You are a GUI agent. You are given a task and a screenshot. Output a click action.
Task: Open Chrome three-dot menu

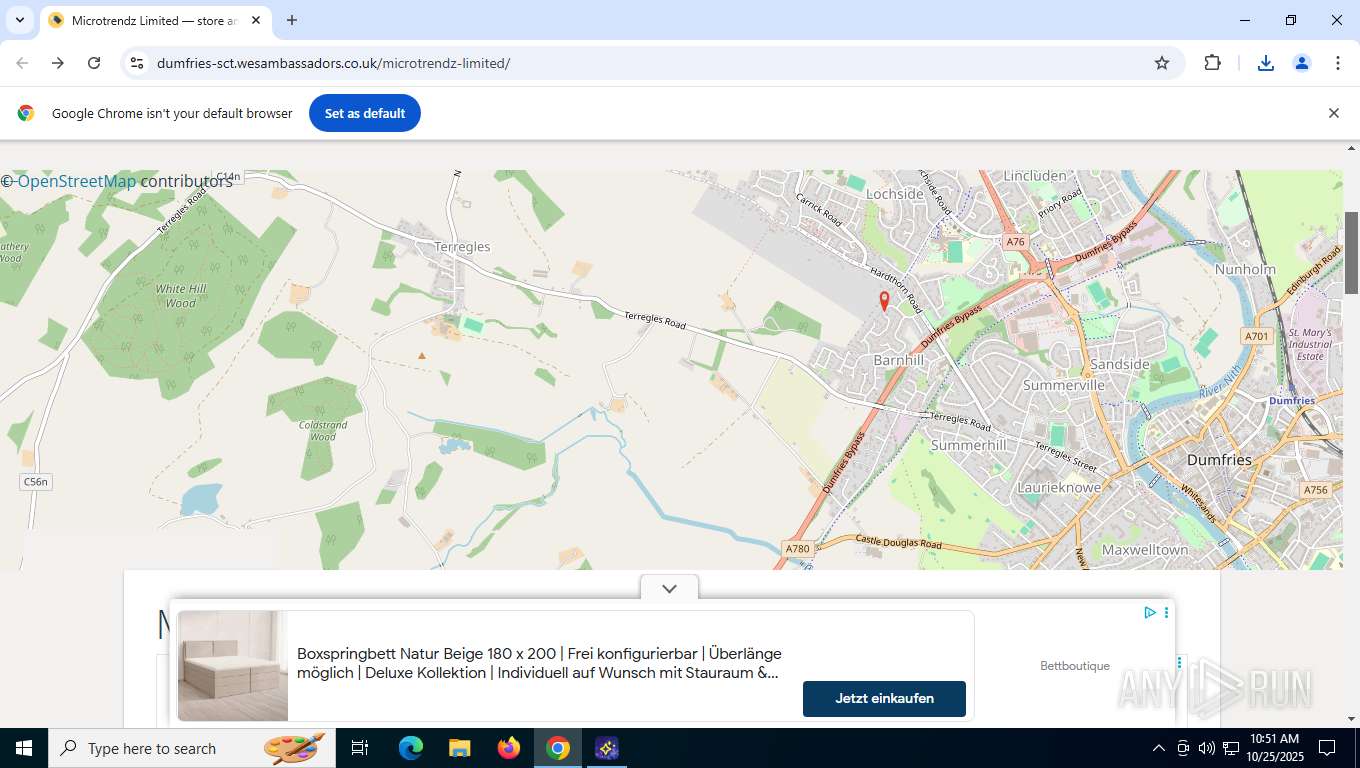point(1338,63)
